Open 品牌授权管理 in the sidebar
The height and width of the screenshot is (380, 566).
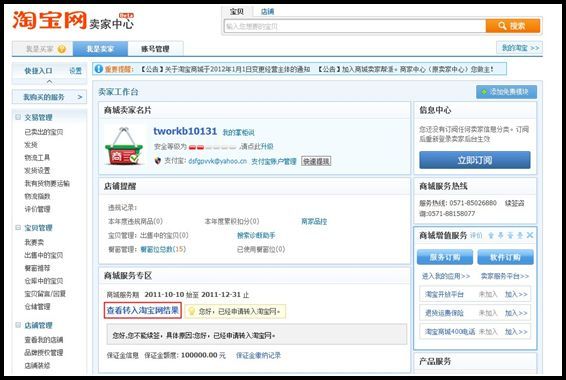[x=44, y=353]
